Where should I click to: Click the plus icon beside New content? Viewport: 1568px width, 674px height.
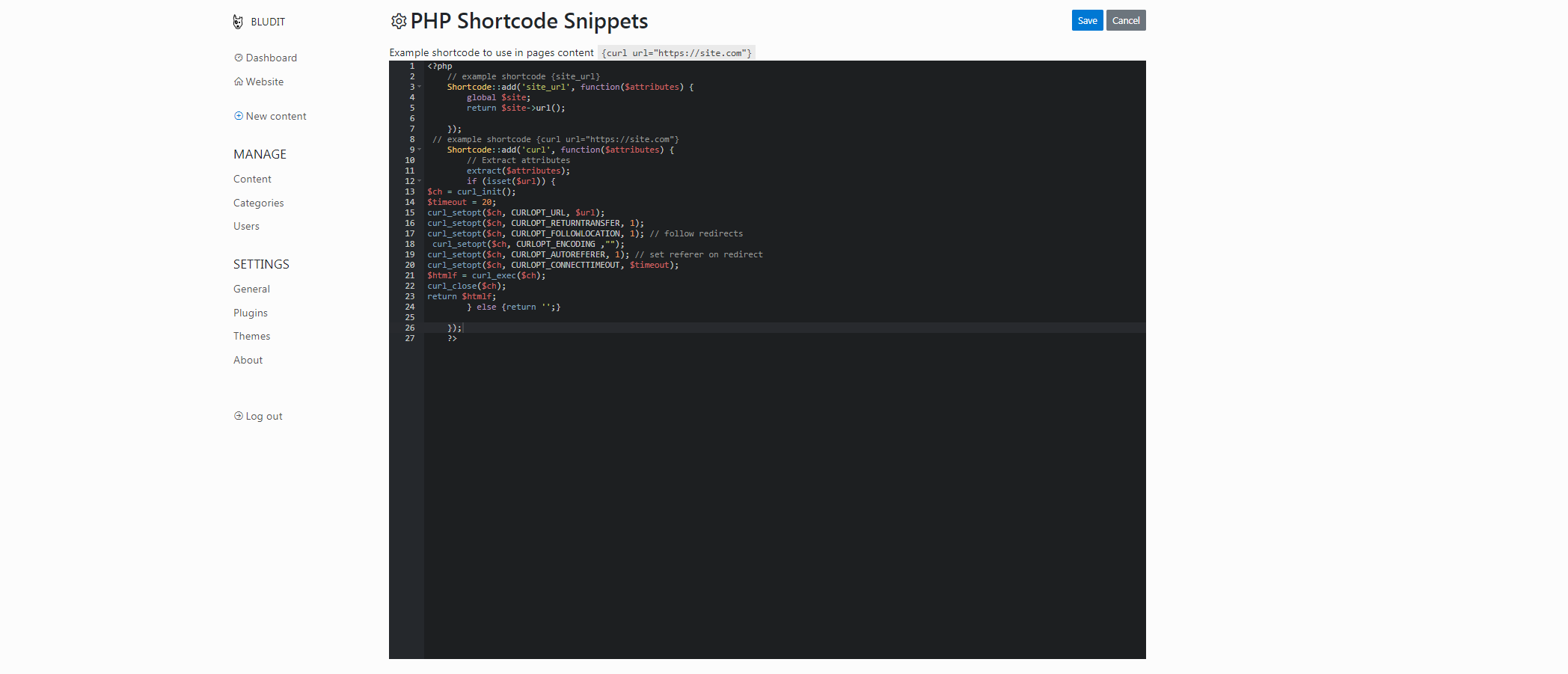pos(238,116)
